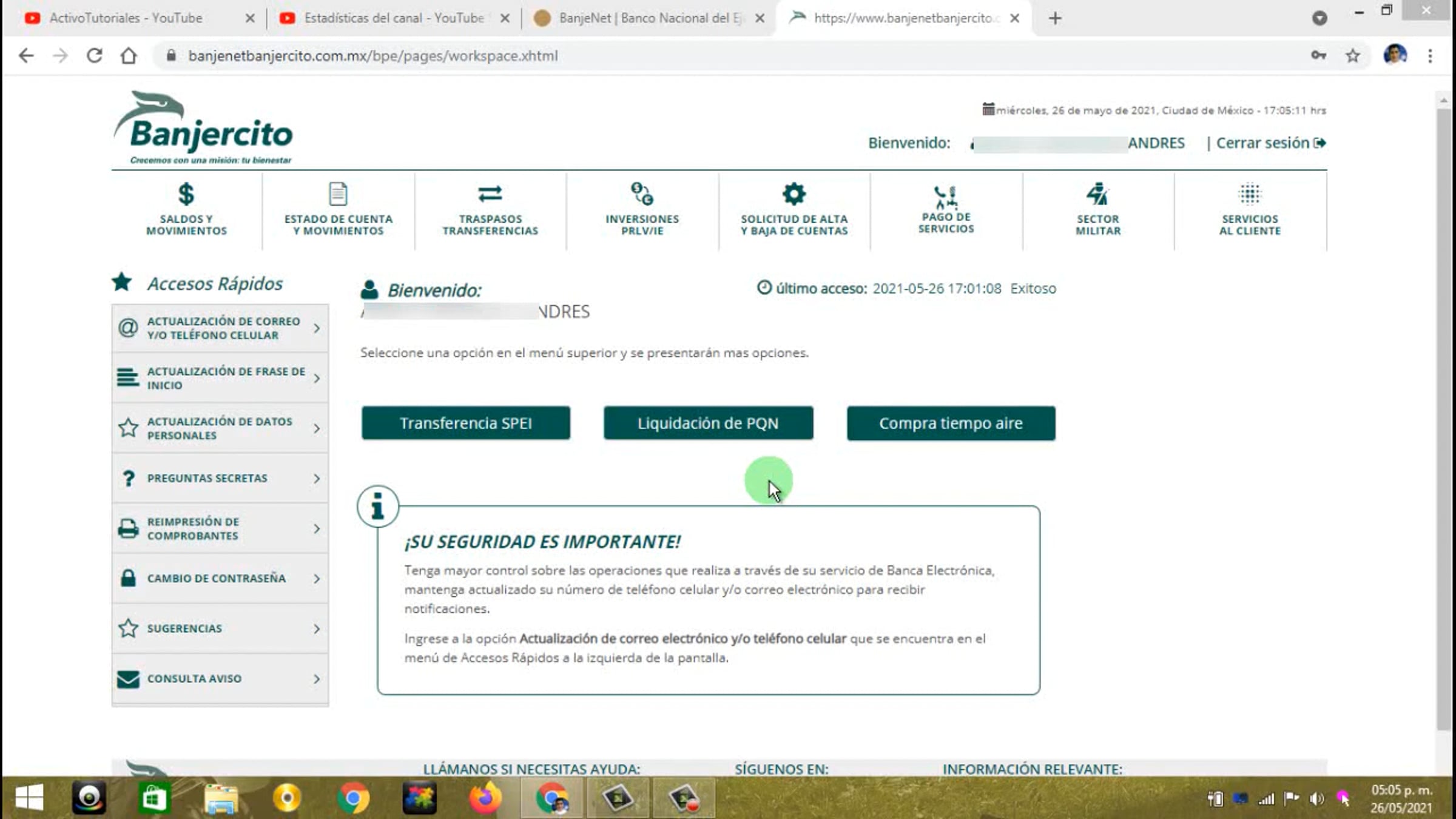Select the Sector Militar soldier icon
The width and height of the screenshot is (1456, 819).
pos(1097,194)
